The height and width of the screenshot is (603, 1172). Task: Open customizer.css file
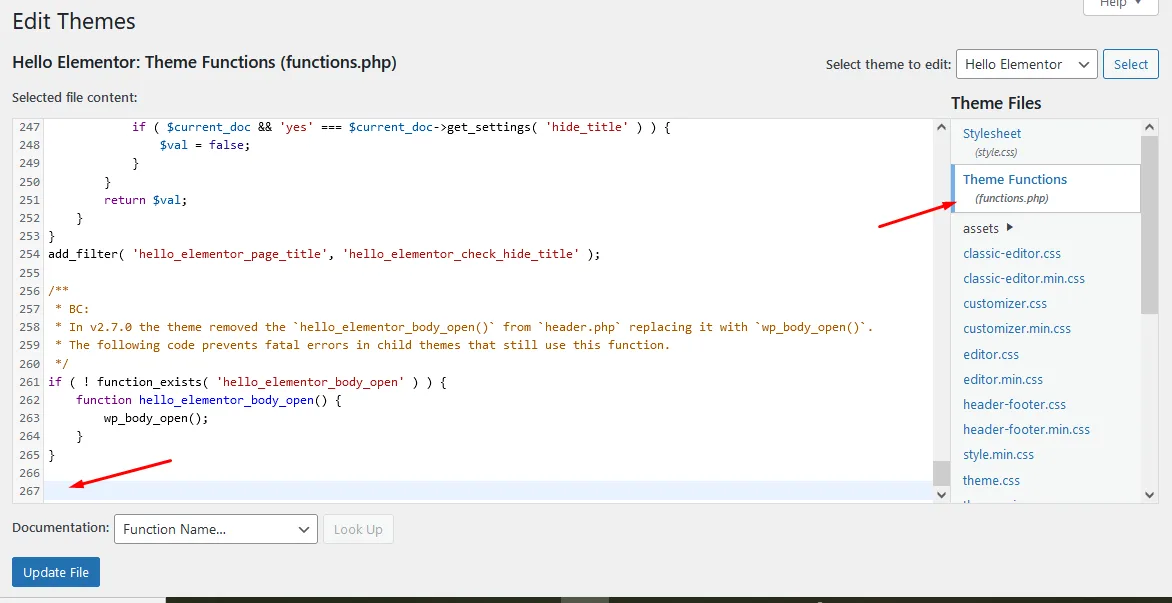point(1005,303)
